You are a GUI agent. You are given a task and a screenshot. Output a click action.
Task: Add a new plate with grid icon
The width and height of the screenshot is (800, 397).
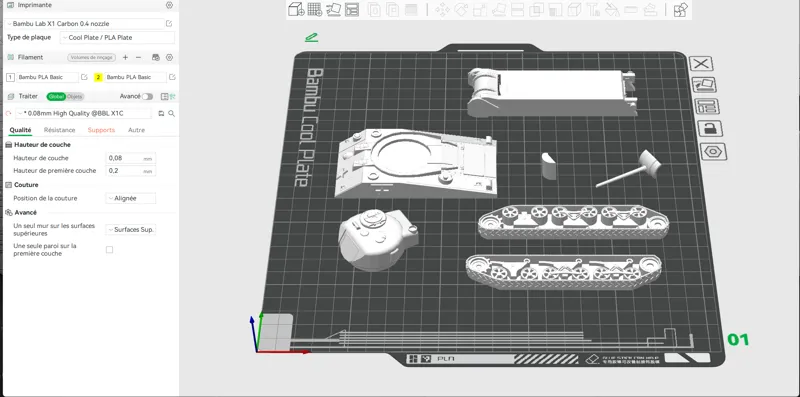coord(315,9)
